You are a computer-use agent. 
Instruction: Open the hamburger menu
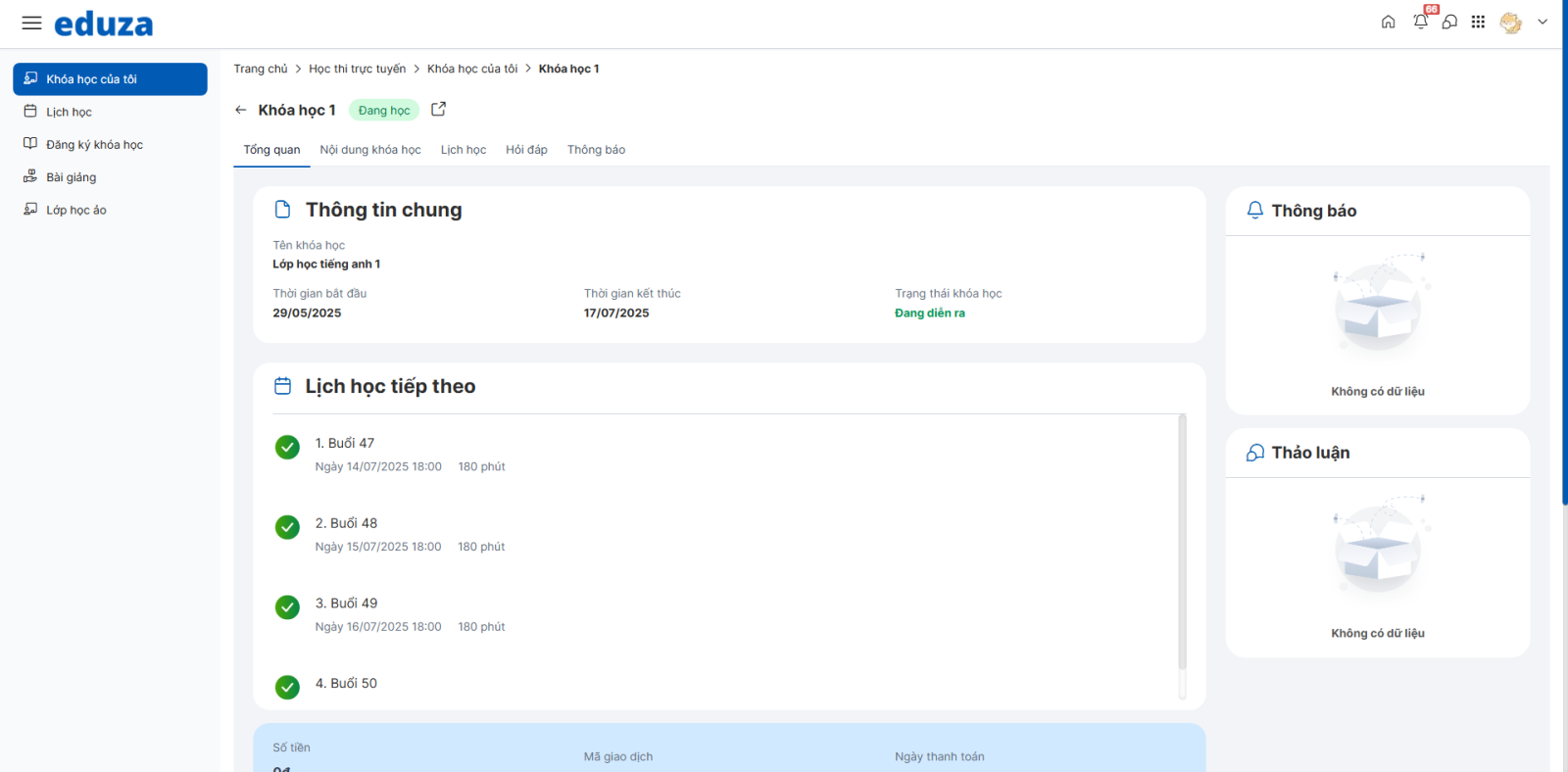pos(31,23)
